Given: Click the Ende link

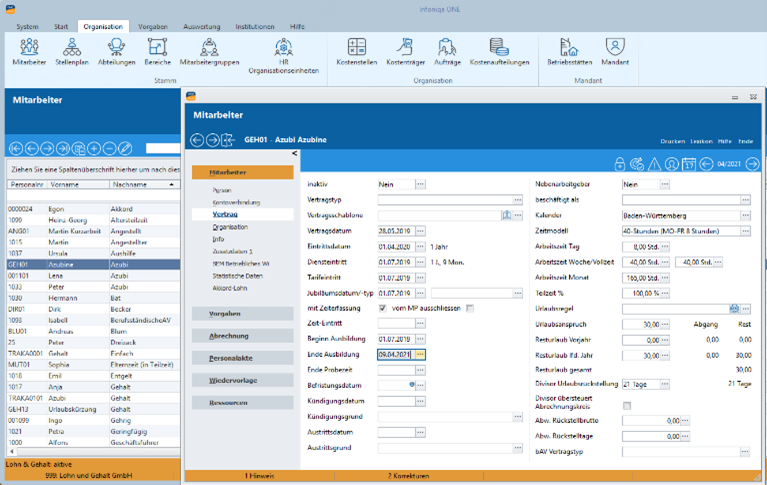Looking at the screenshot, I should pyautogui.click(x=745, y=141).
